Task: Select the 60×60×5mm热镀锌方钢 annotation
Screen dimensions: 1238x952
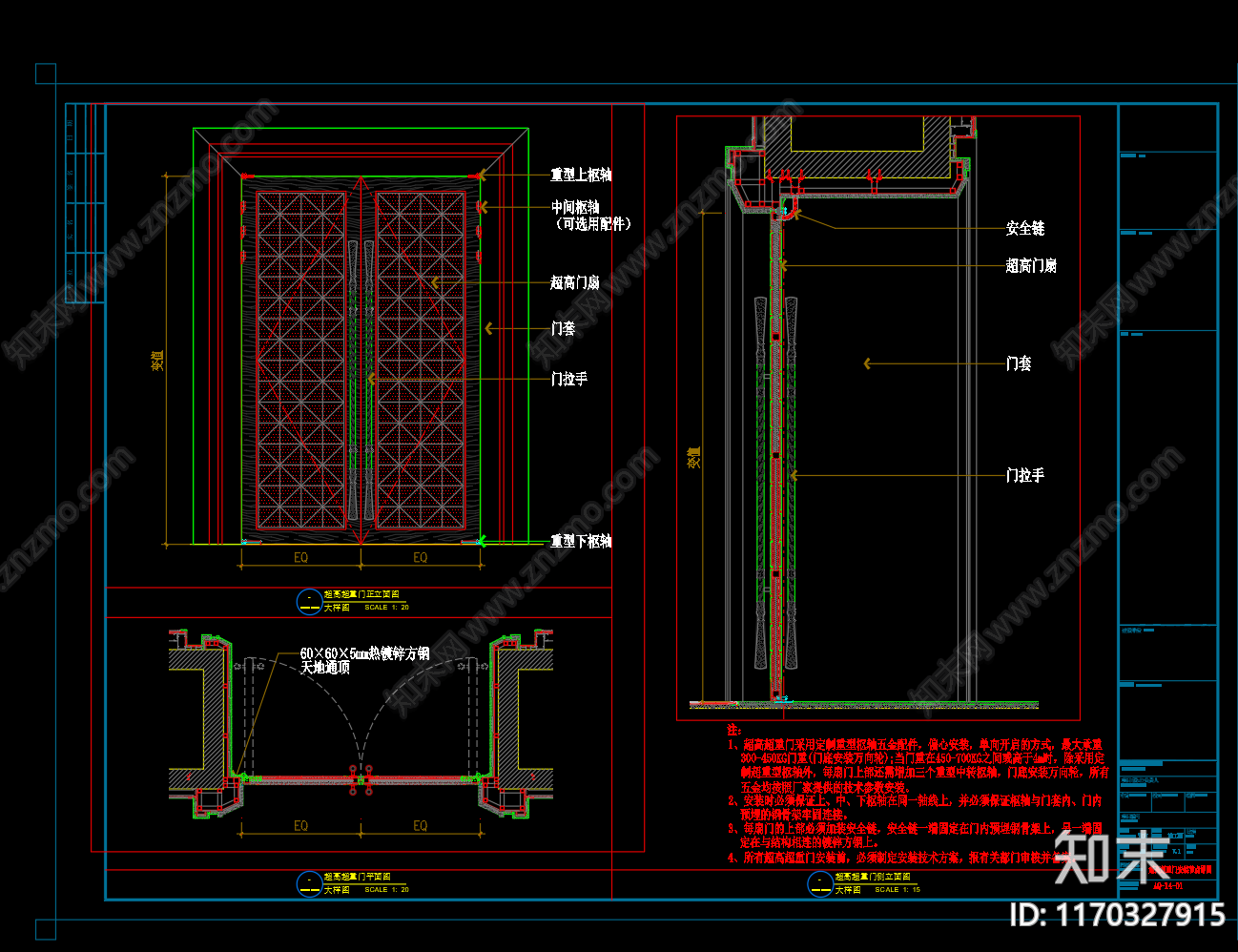Action: tap(364, 653)
